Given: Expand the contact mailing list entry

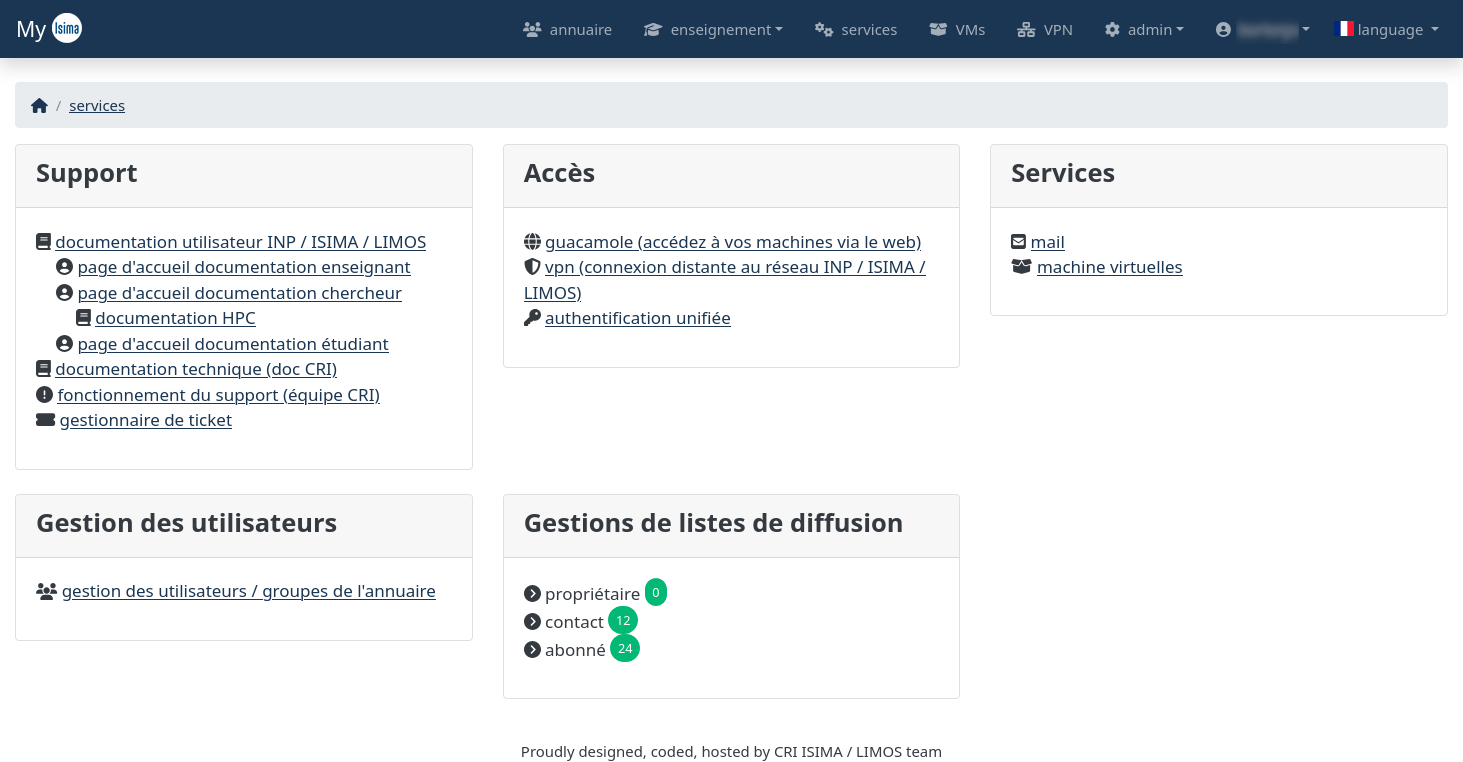Looking at the screenshot, I should pyautogui.click(x=575, y=621).
